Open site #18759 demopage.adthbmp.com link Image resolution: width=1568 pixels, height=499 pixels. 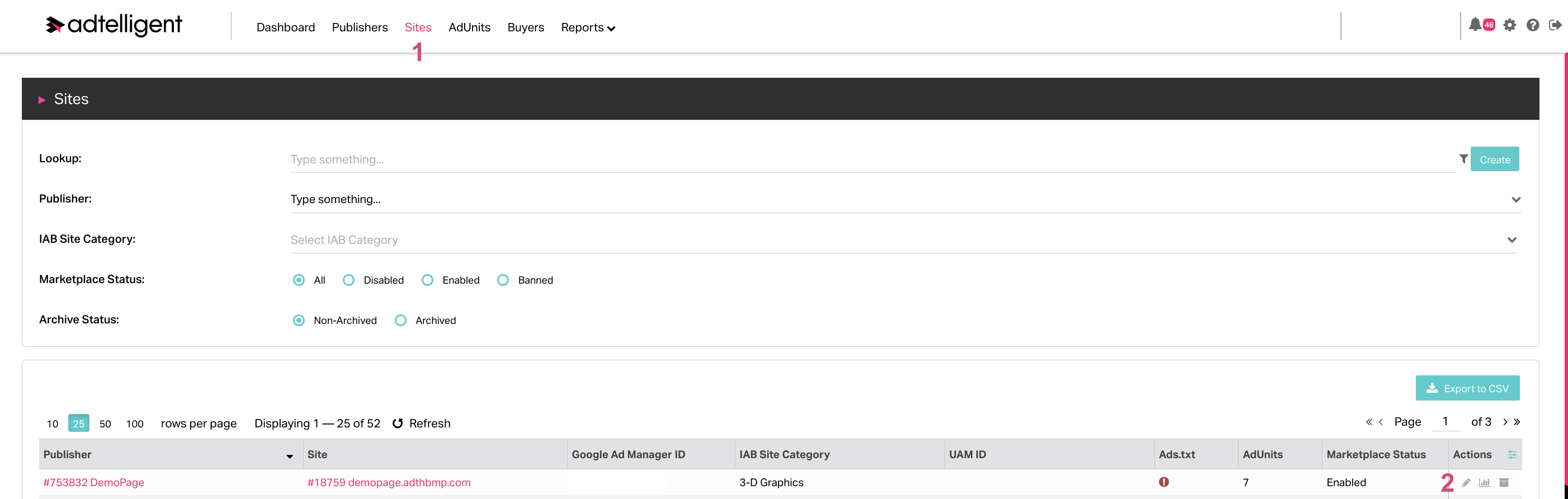[x=389, y=482]
